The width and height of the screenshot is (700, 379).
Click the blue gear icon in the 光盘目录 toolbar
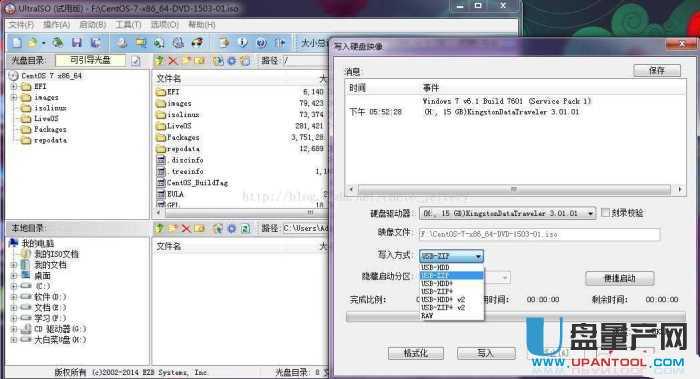click(231, 61)
